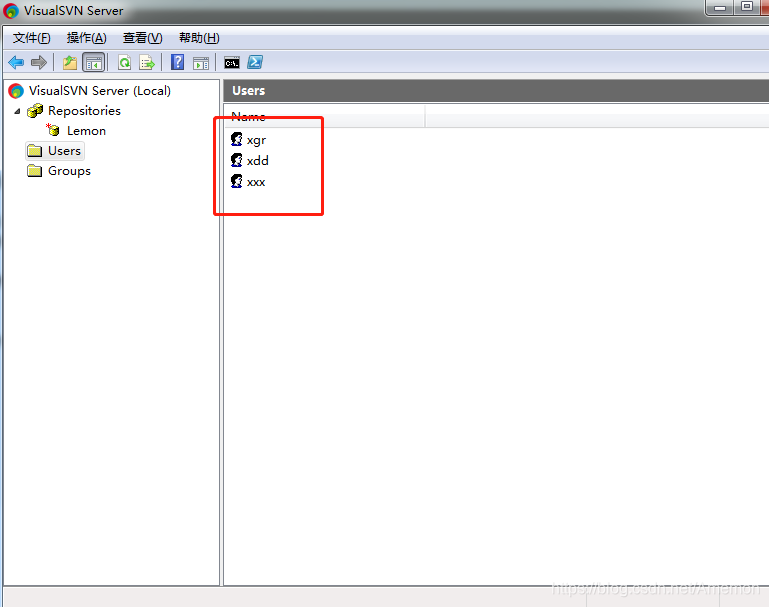The height and width of the screenshot is (607, 769).
Task: Click the Back arrow toolbar icon
Action: point(16,62)
